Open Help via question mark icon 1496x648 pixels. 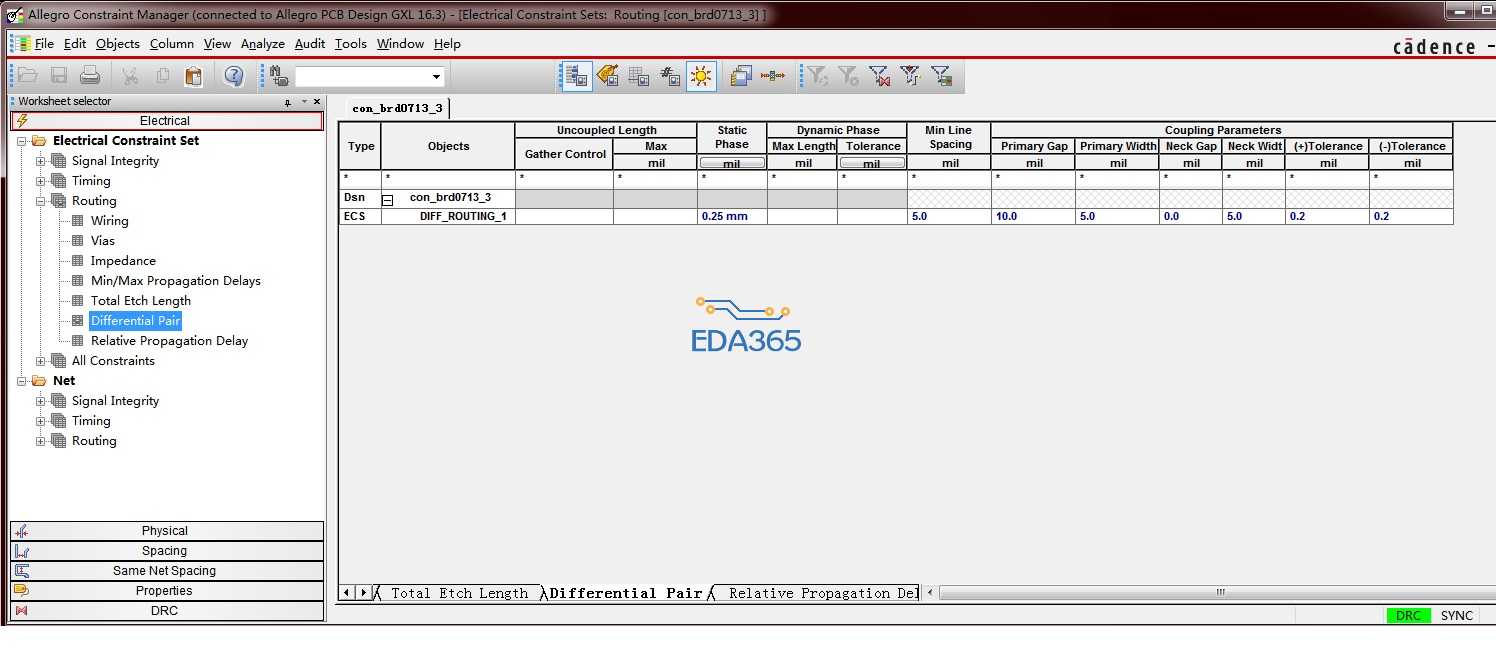tap(234, 76)
